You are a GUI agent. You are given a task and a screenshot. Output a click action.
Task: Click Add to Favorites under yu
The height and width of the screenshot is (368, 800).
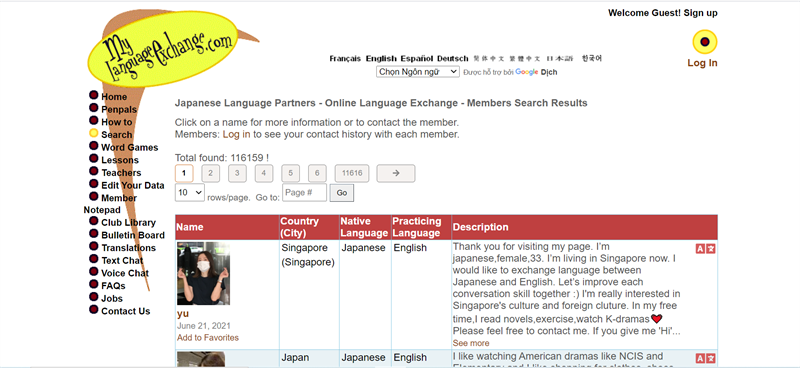(208, 338)
